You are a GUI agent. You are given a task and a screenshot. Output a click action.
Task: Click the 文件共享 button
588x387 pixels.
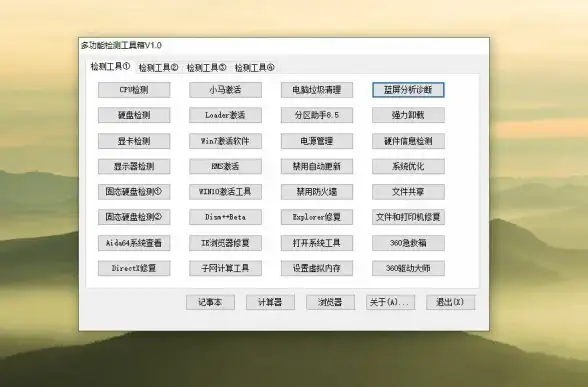pos(408,192)
